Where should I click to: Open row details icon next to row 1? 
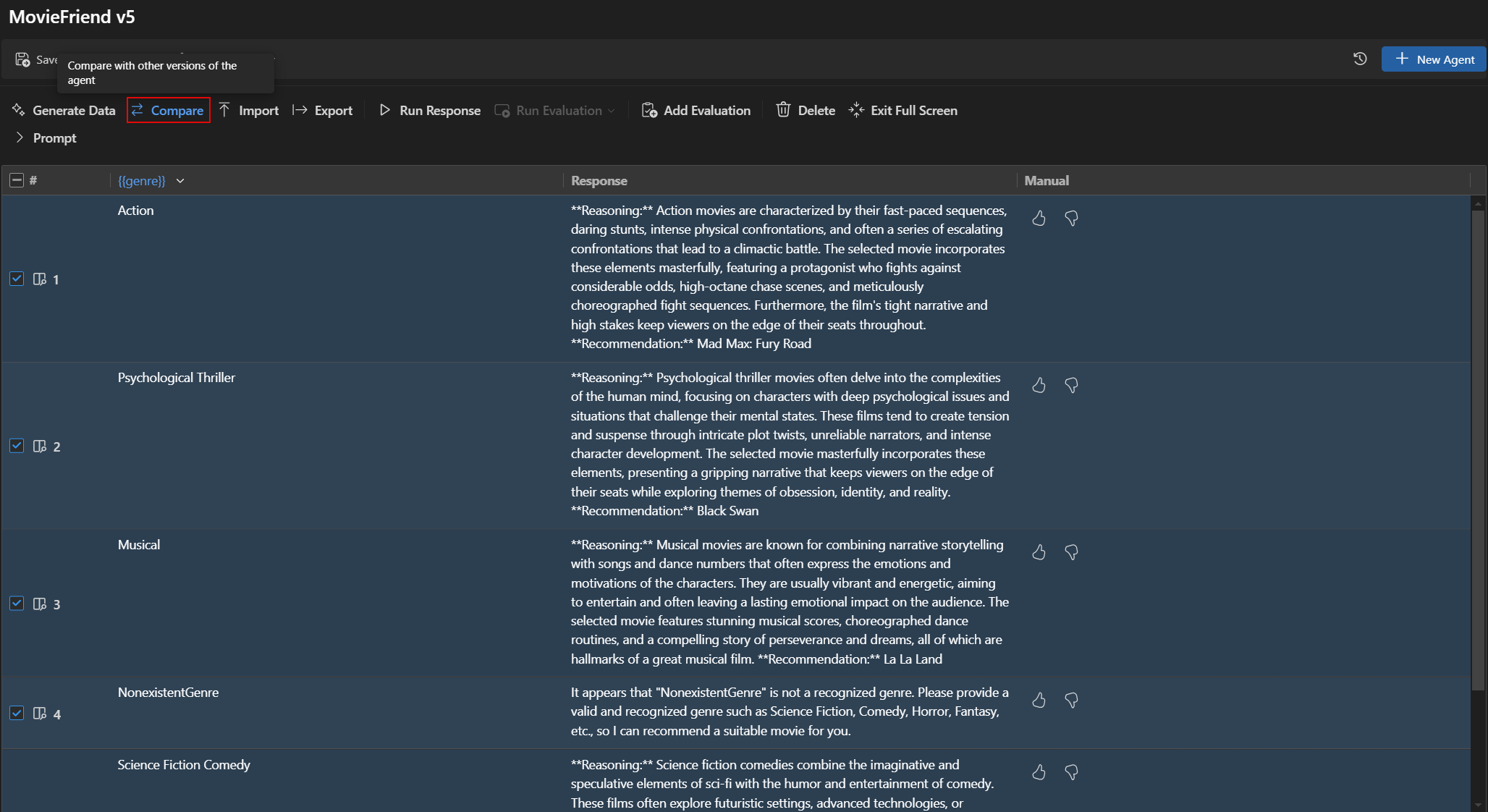(x=40, y=279)
